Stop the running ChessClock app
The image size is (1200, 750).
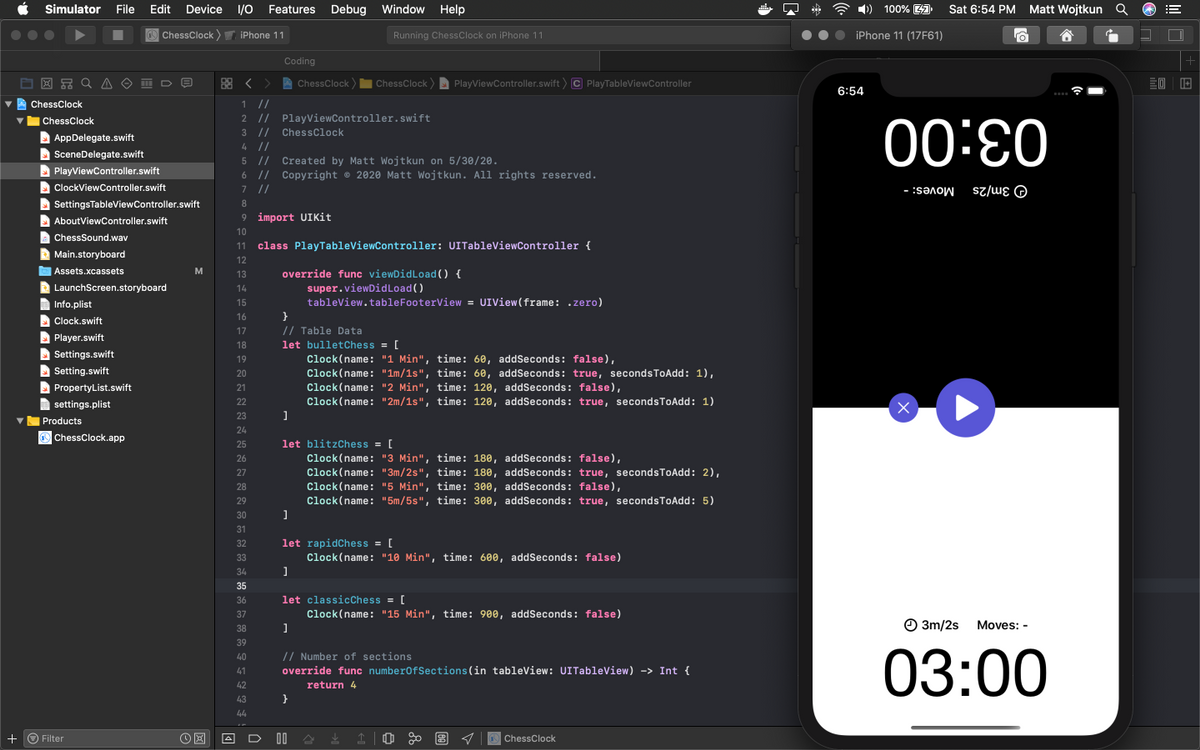pos(117,35)
